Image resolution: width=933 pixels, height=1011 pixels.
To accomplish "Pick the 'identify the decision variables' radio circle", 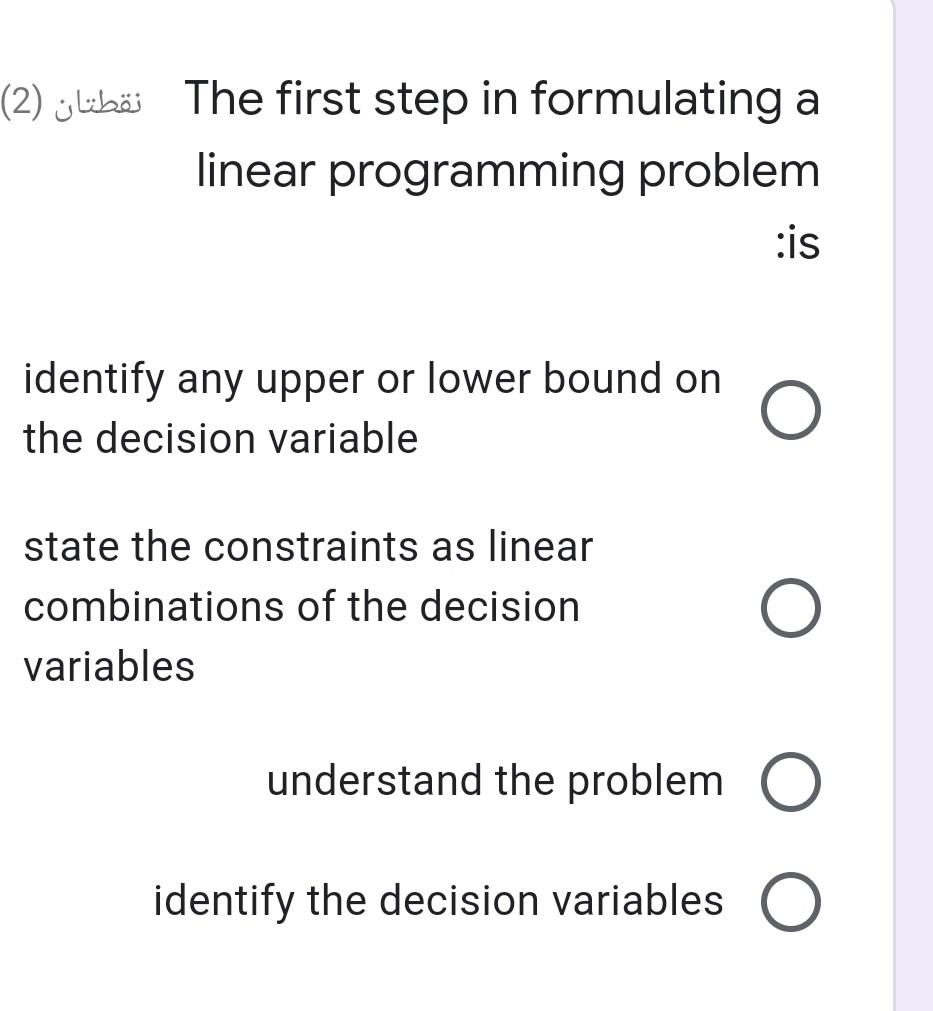I will (791, 901).
